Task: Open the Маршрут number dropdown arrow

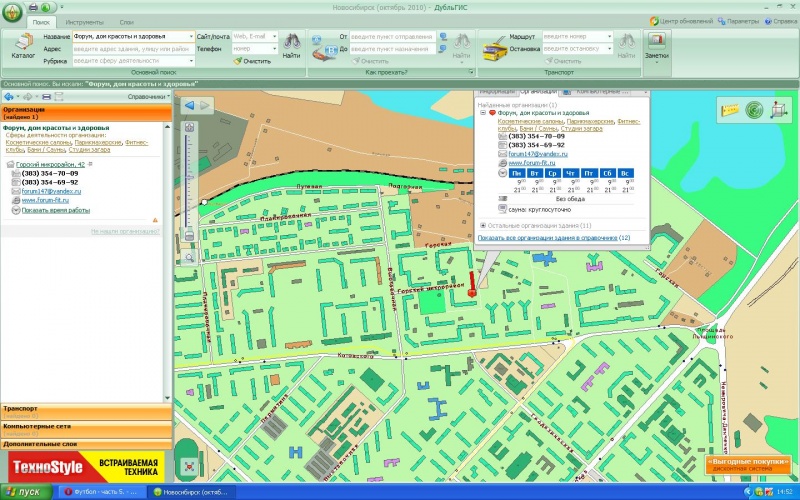Action: (x=609, y=37)
